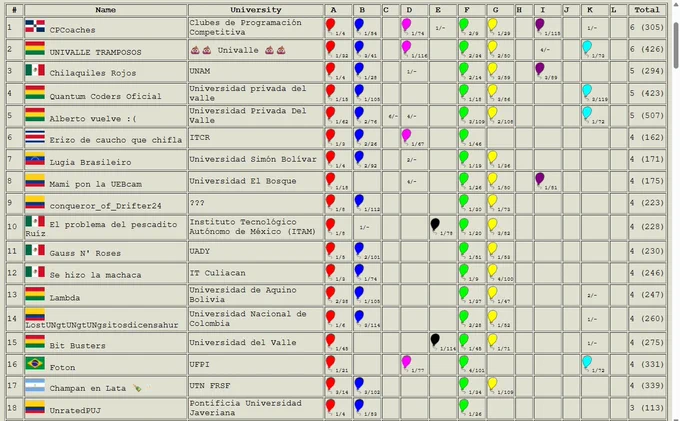This screenshot has height=421, width=680.
Task: Click UnratedPUJ's green balloon for problem F
Action: tap(464, 405)
